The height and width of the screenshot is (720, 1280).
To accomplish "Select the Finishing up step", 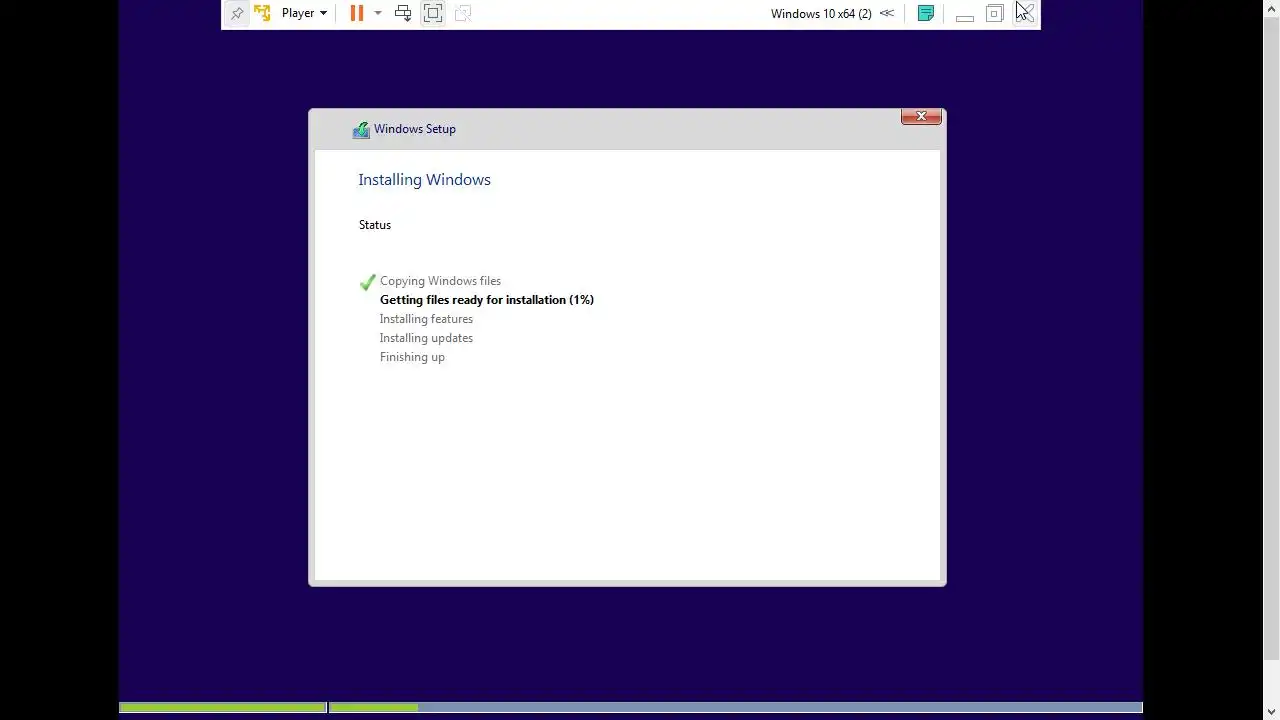I will (x=412, y=357).
